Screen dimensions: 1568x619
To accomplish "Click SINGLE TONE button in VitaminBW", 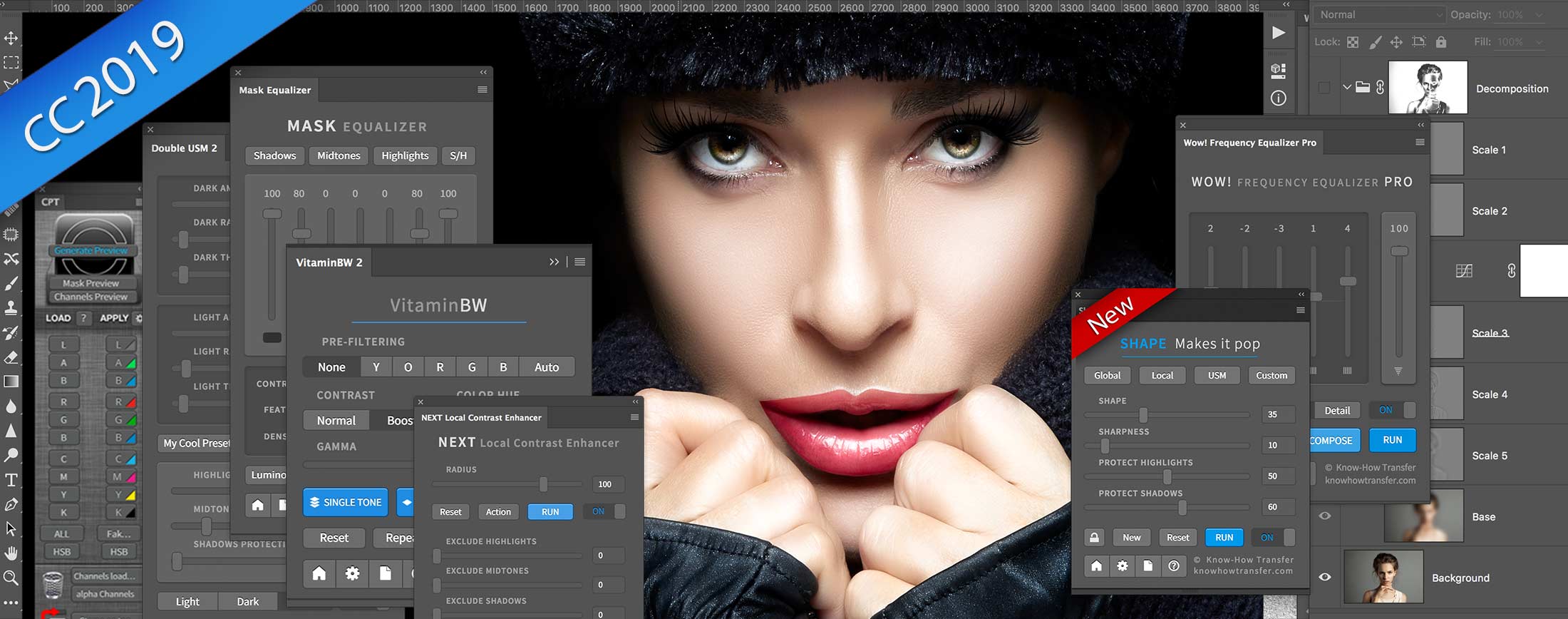I will click(x=346, y=502).
